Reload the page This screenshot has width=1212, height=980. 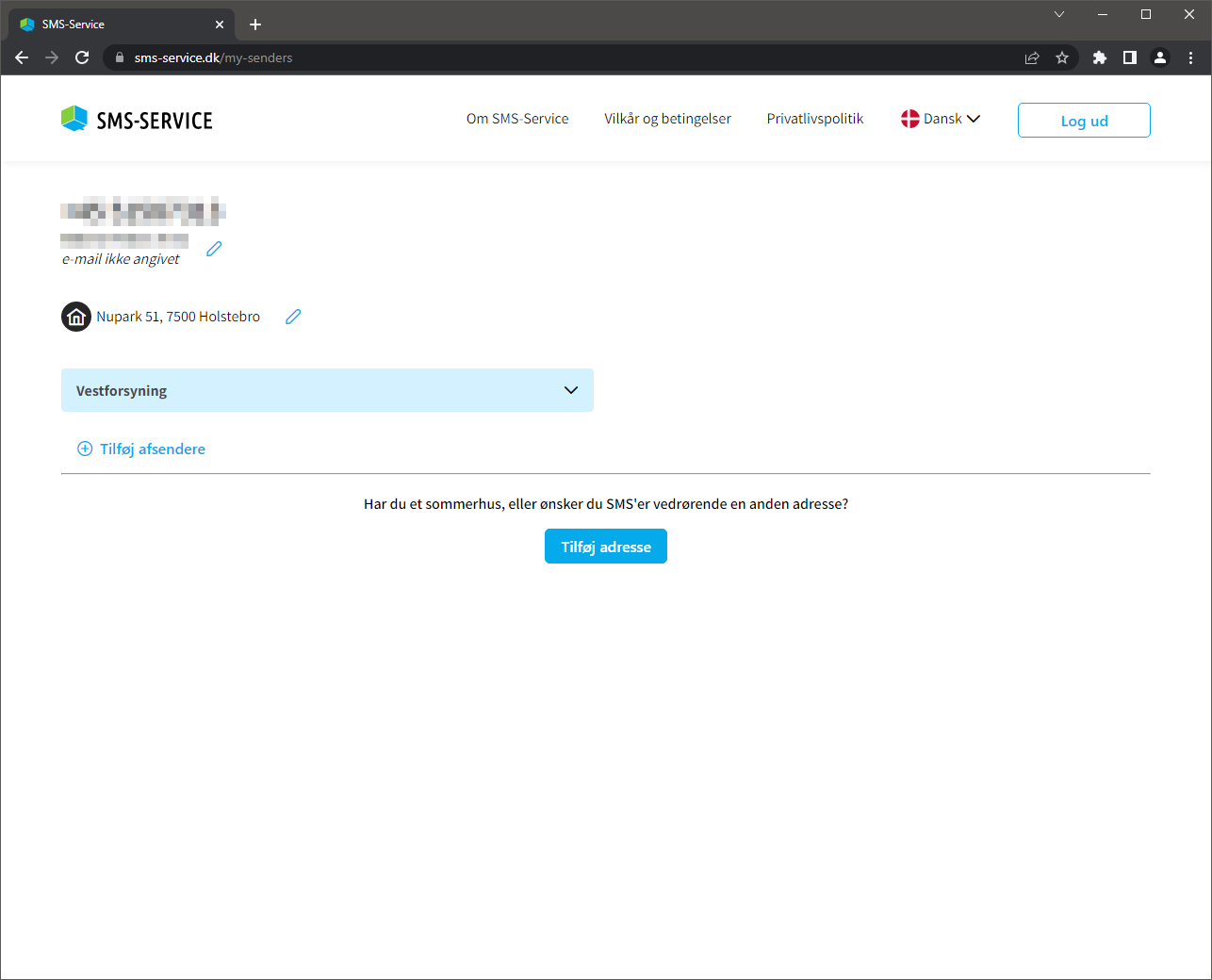(x=82, y=57)
